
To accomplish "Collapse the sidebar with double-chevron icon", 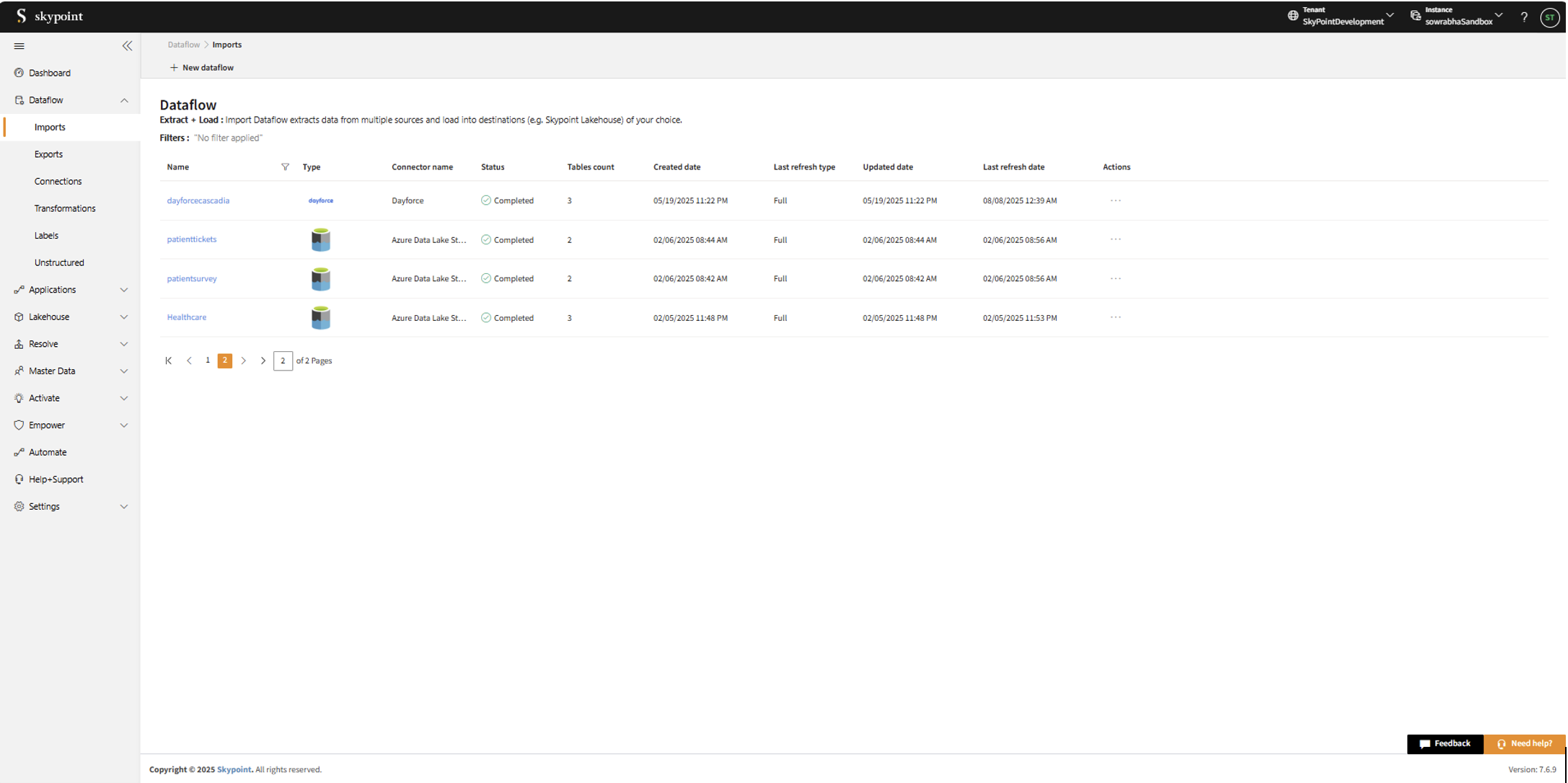I will (127, 45).
